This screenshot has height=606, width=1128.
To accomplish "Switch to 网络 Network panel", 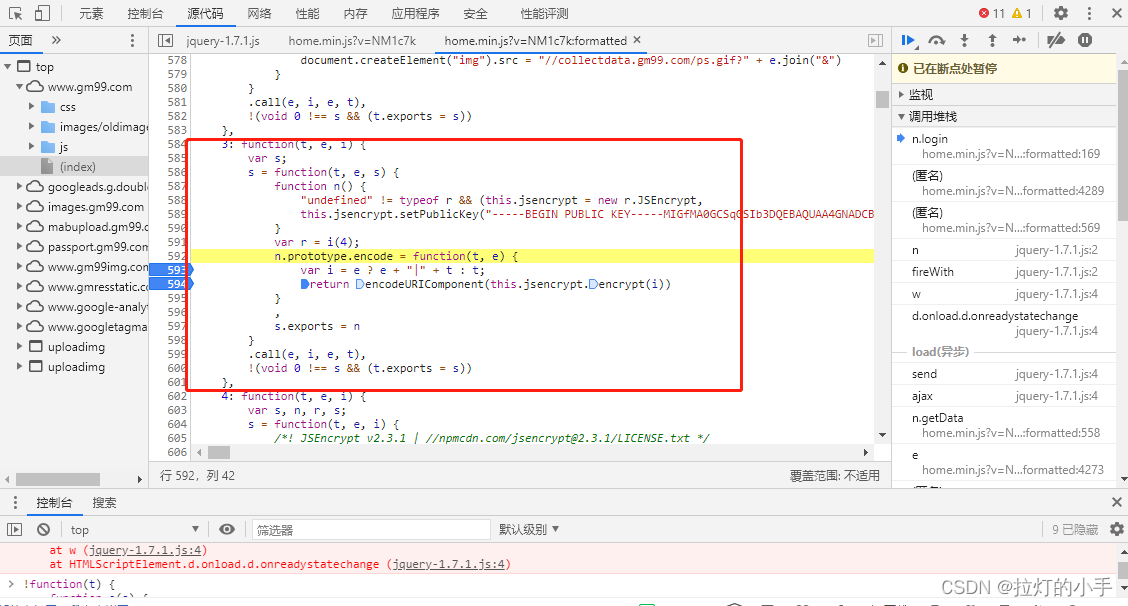I will click(259, 14).
